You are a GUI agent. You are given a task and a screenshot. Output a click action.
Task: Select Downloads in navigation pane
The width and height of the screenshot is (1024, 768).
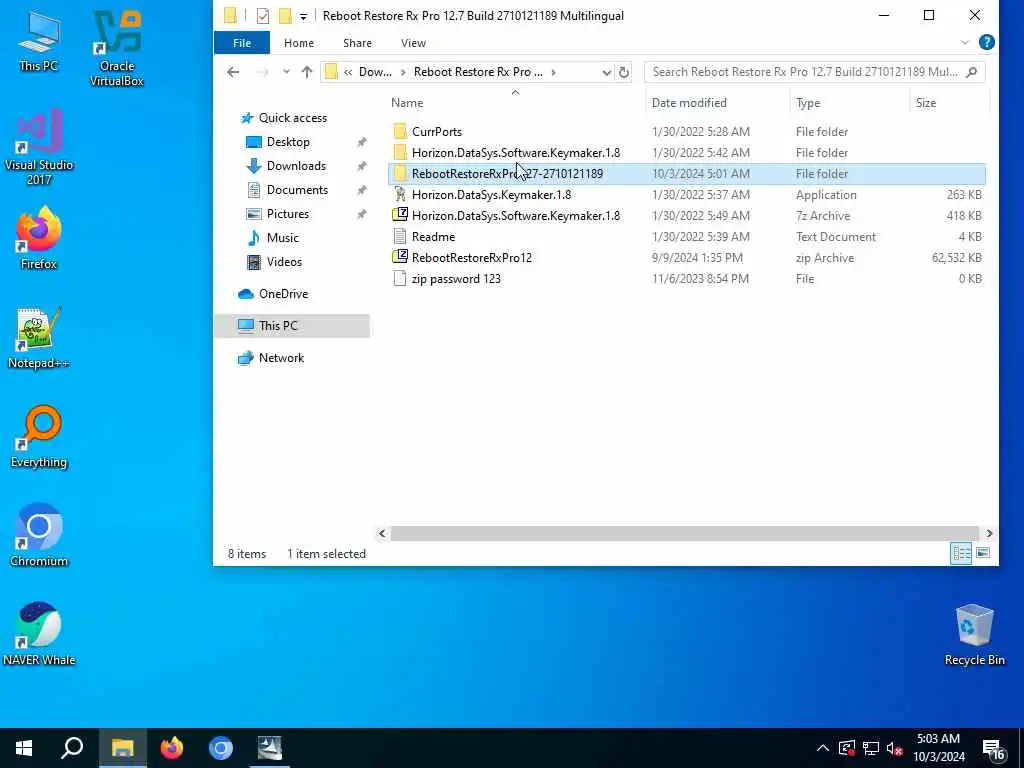click(296, 166)
